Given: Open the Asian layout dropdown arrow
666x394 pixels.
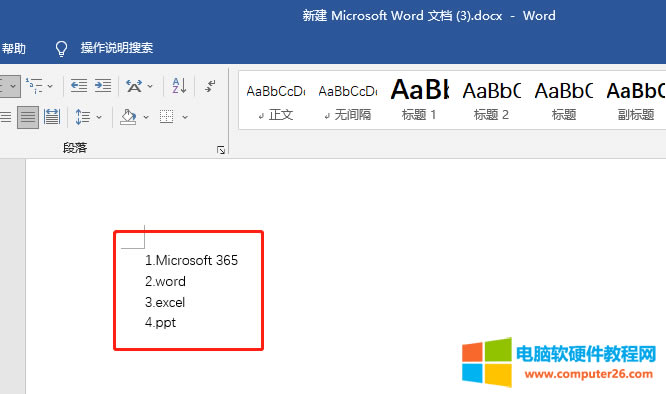Looking at the screenshot, I should pyautogui.click(x=150, y=86).
